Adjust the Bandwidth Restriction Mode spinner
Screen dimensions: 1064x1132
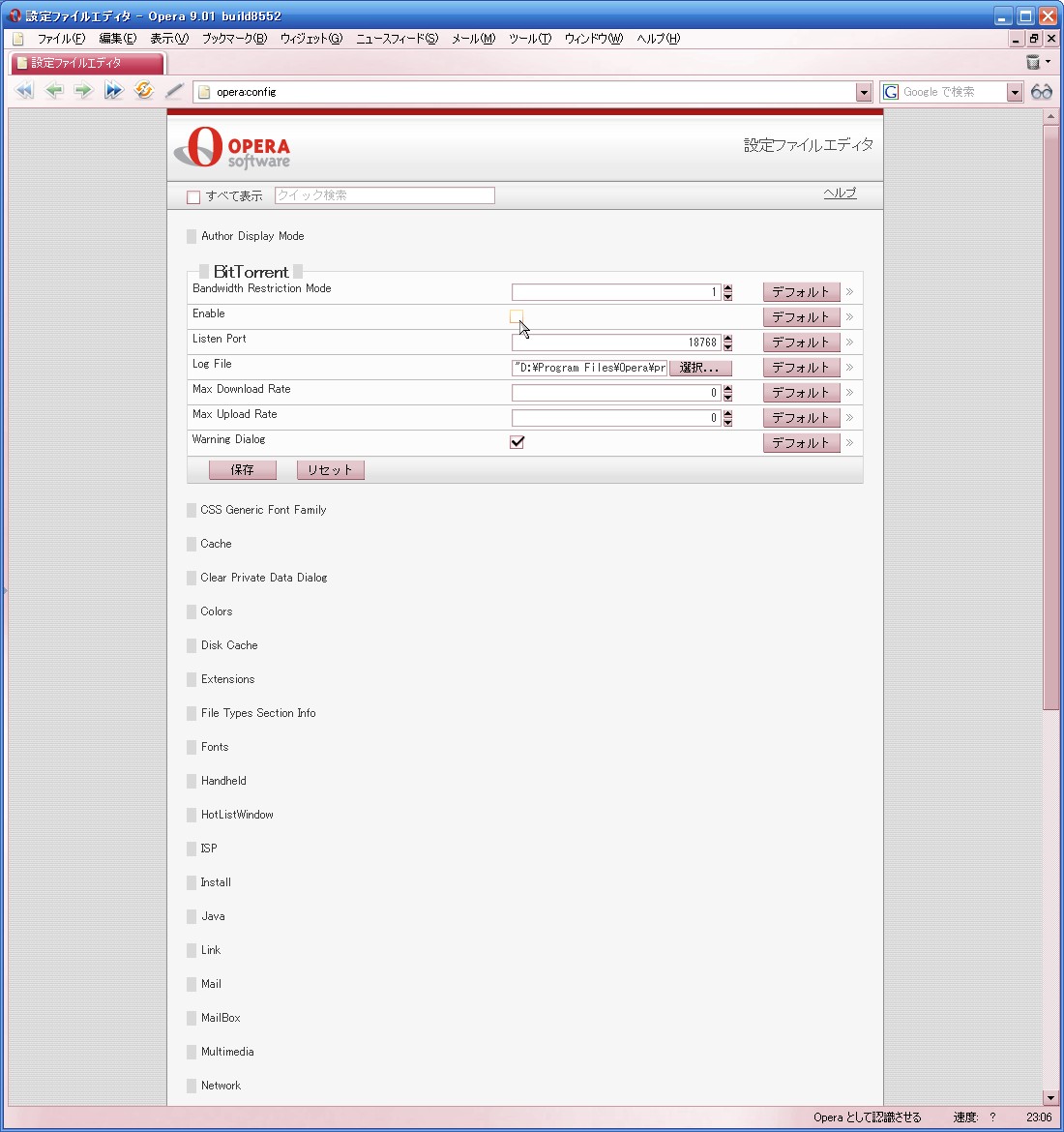[727, 291]
